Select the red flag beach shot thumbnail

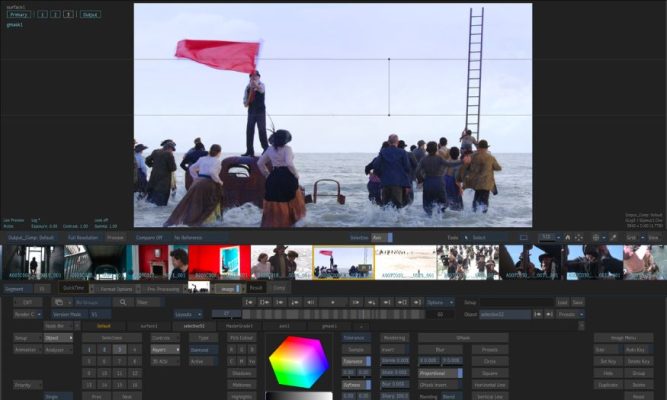point(343,262)
